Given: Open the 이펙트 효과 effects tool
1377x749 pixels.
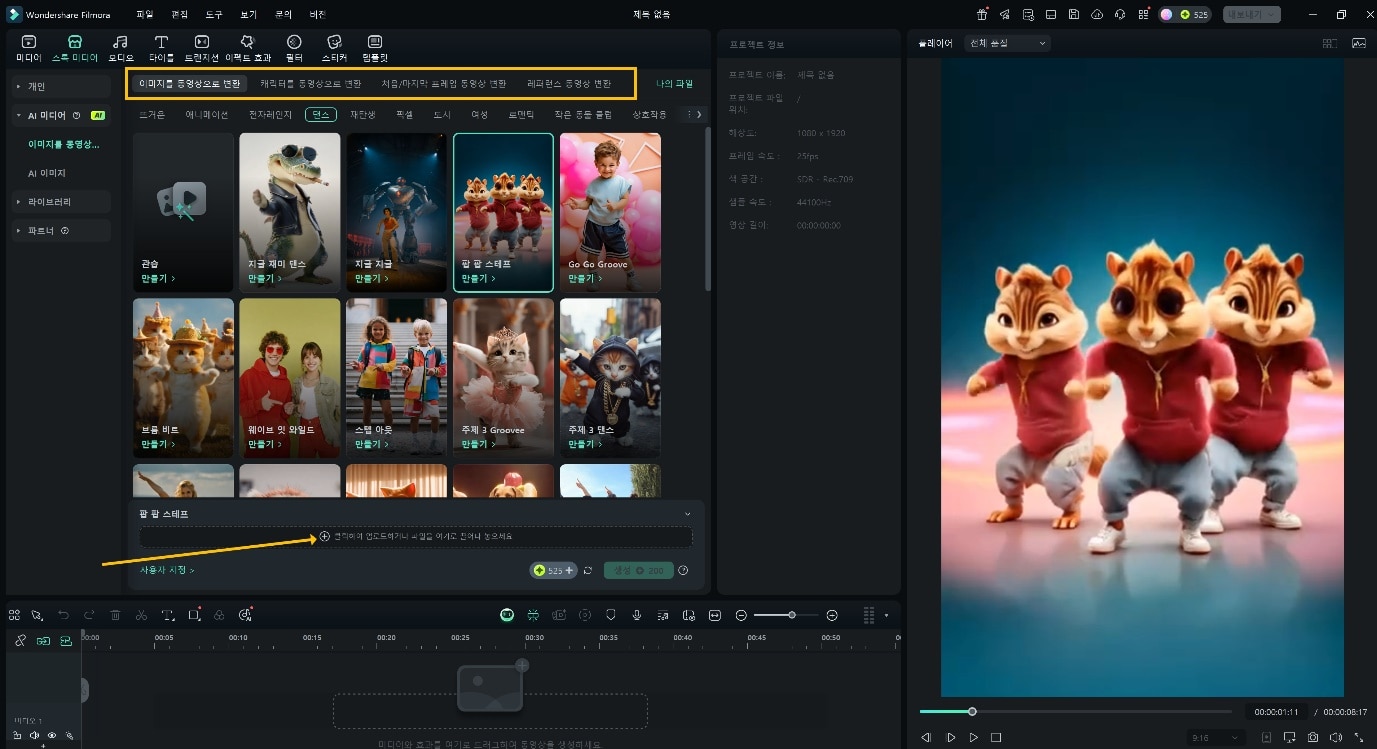Looking at the screenshot, I should click(248, 47).
